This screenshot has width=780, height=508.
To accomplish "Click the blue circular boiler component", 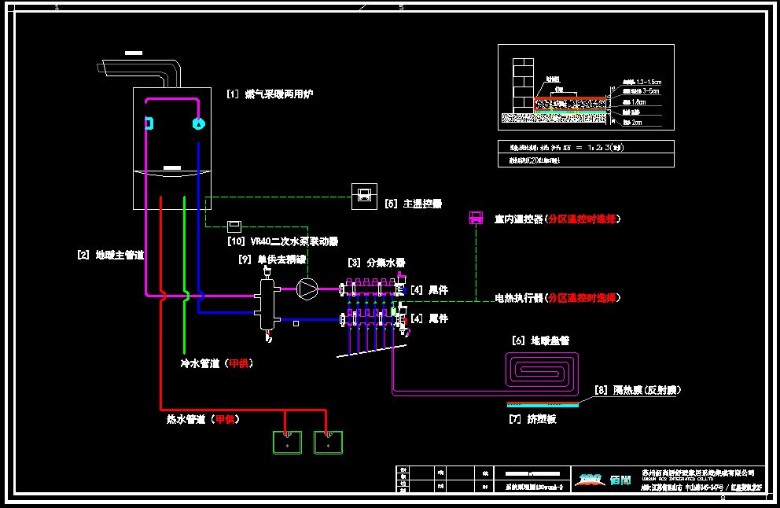I will pyautogui.click(x=198, y=125).
